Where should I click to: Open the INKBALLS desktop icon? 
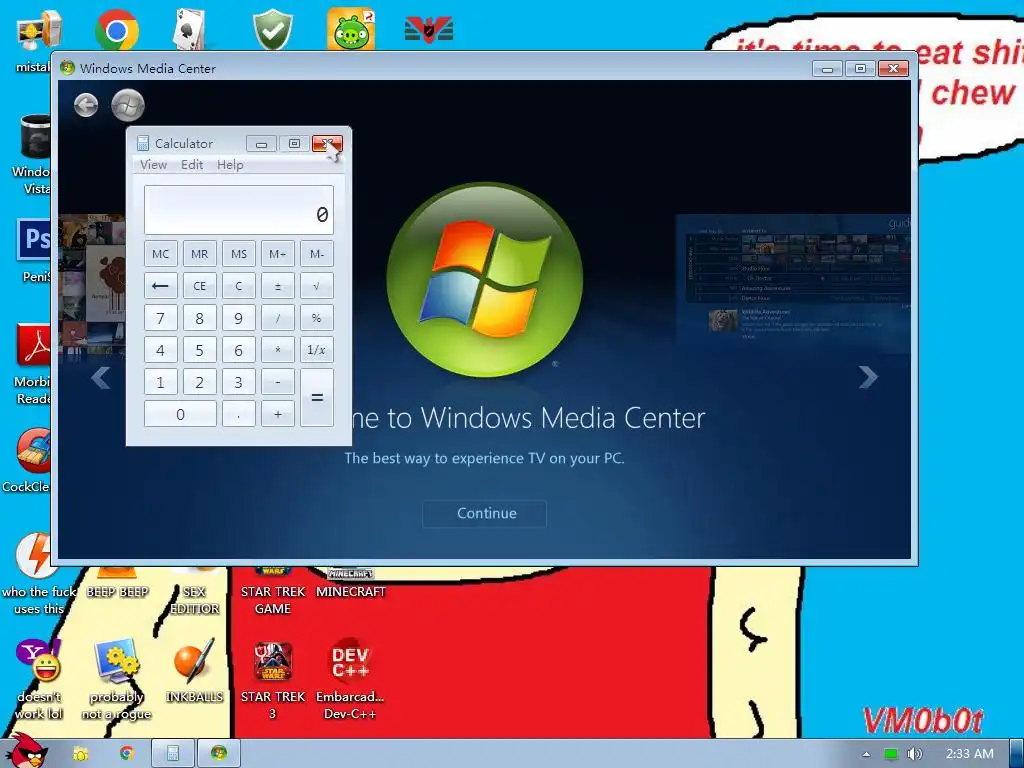pos(194,671)
